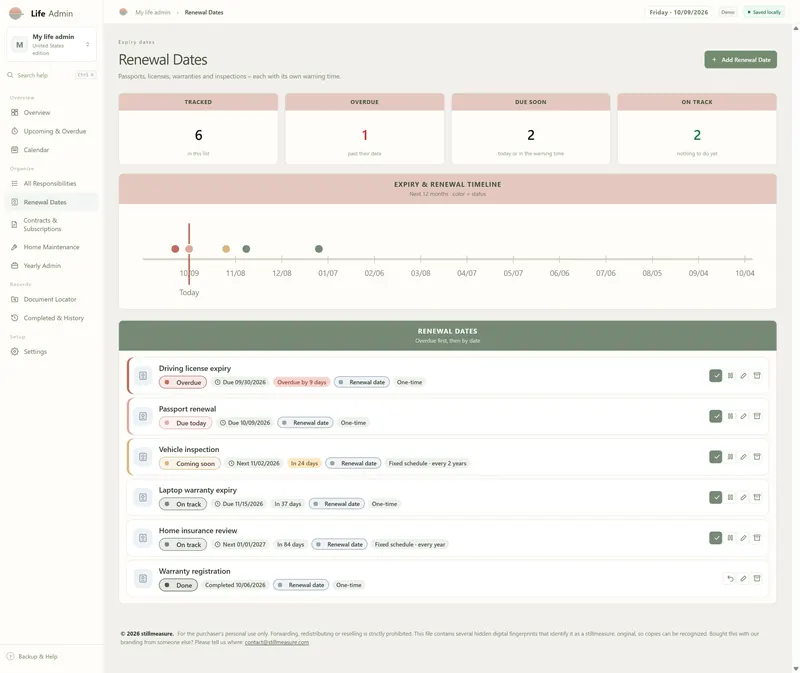Expand the My life admin workspace switcher

click(x=52, y=44)
